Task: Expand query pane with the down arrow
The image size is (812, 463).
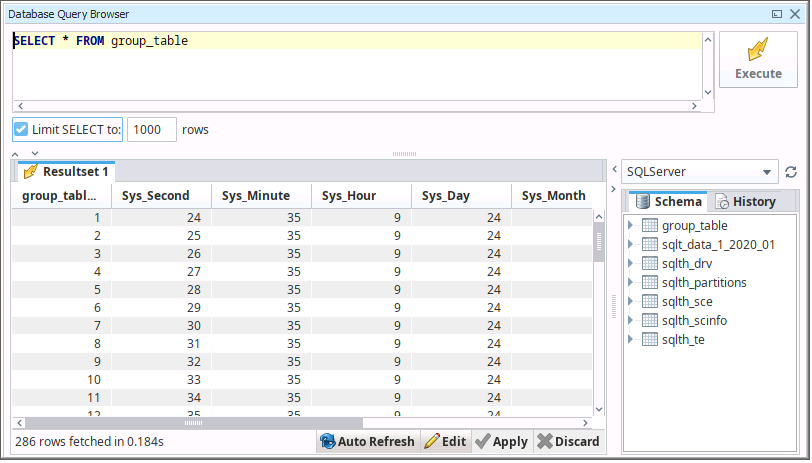Action: (35, 153)
